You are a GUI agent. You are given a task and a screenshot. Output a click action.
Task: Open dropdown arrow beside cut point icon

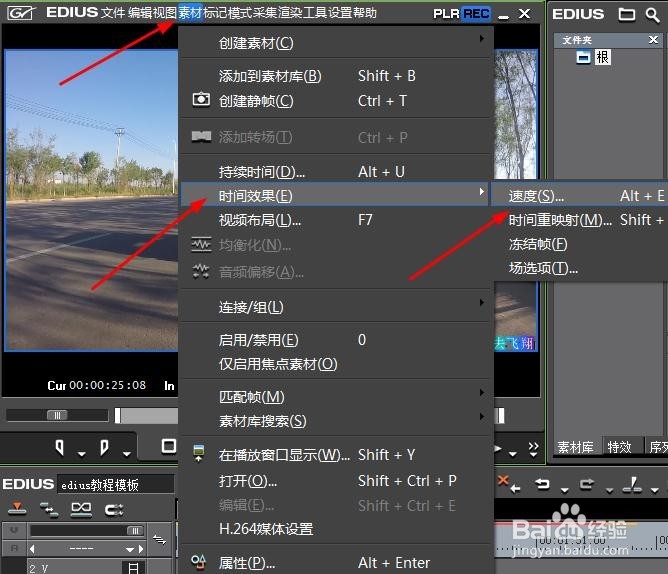[x=655, y=490]
